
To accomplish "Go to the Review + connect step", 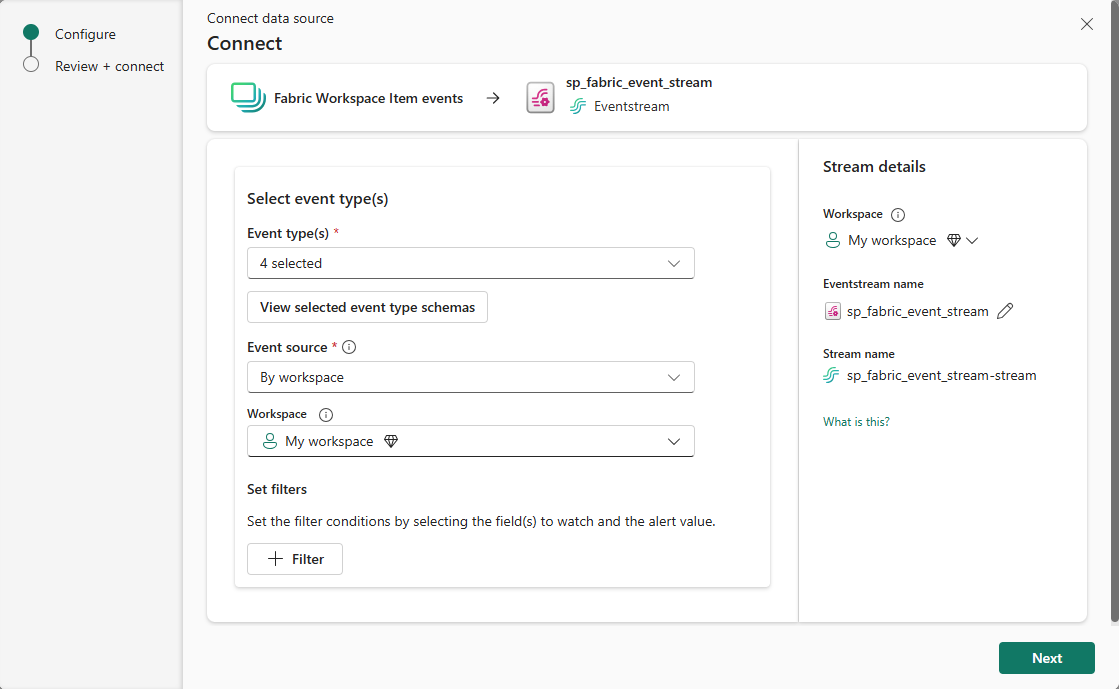I will (109, 66).
